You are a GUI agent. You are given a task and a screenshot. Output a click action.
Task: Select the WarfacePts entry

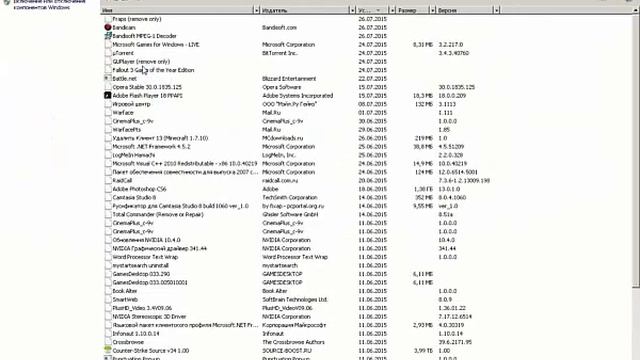[127, 129]
